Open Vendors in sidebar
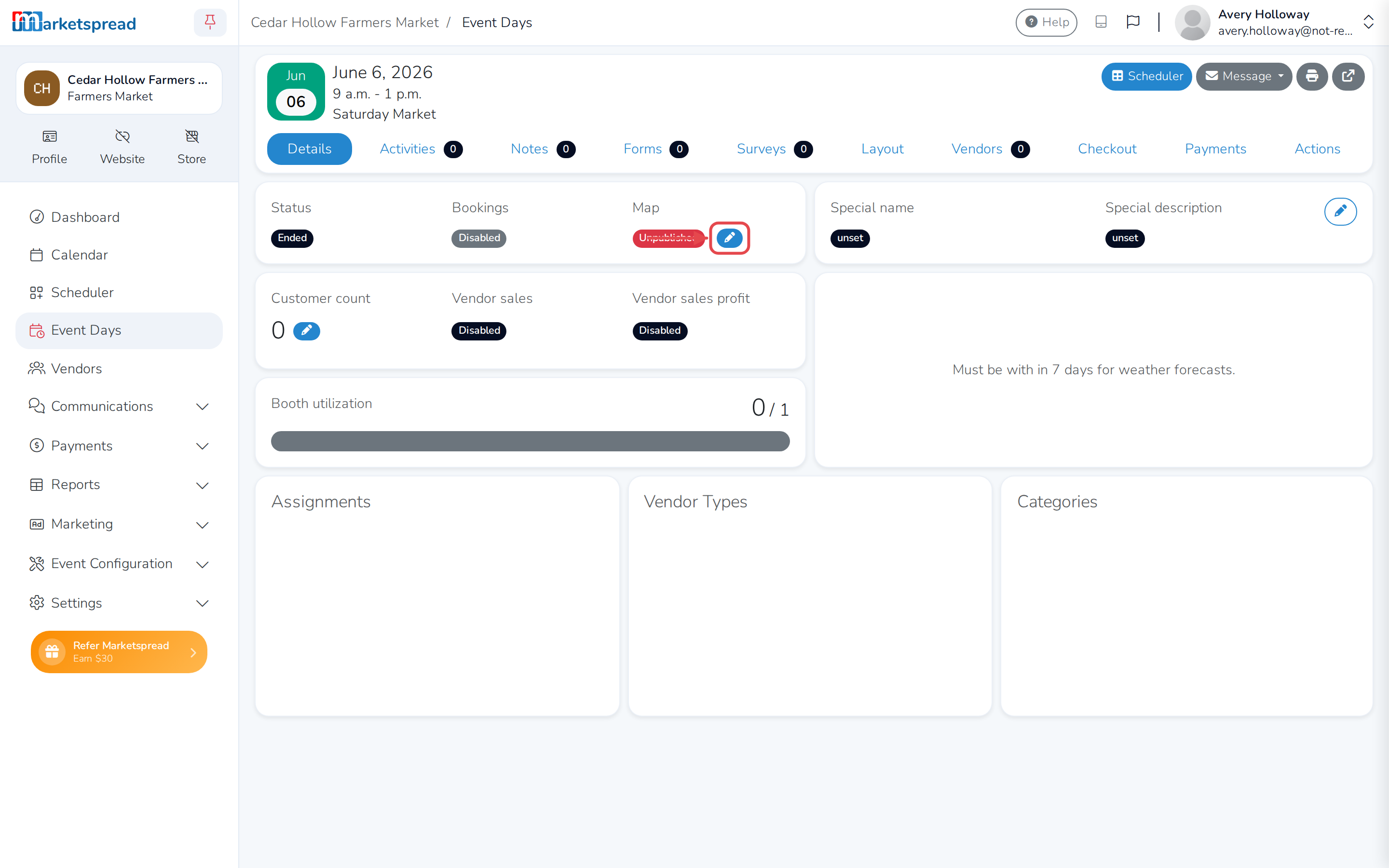This screenshot has height=868, width=1389. [119, 368]
